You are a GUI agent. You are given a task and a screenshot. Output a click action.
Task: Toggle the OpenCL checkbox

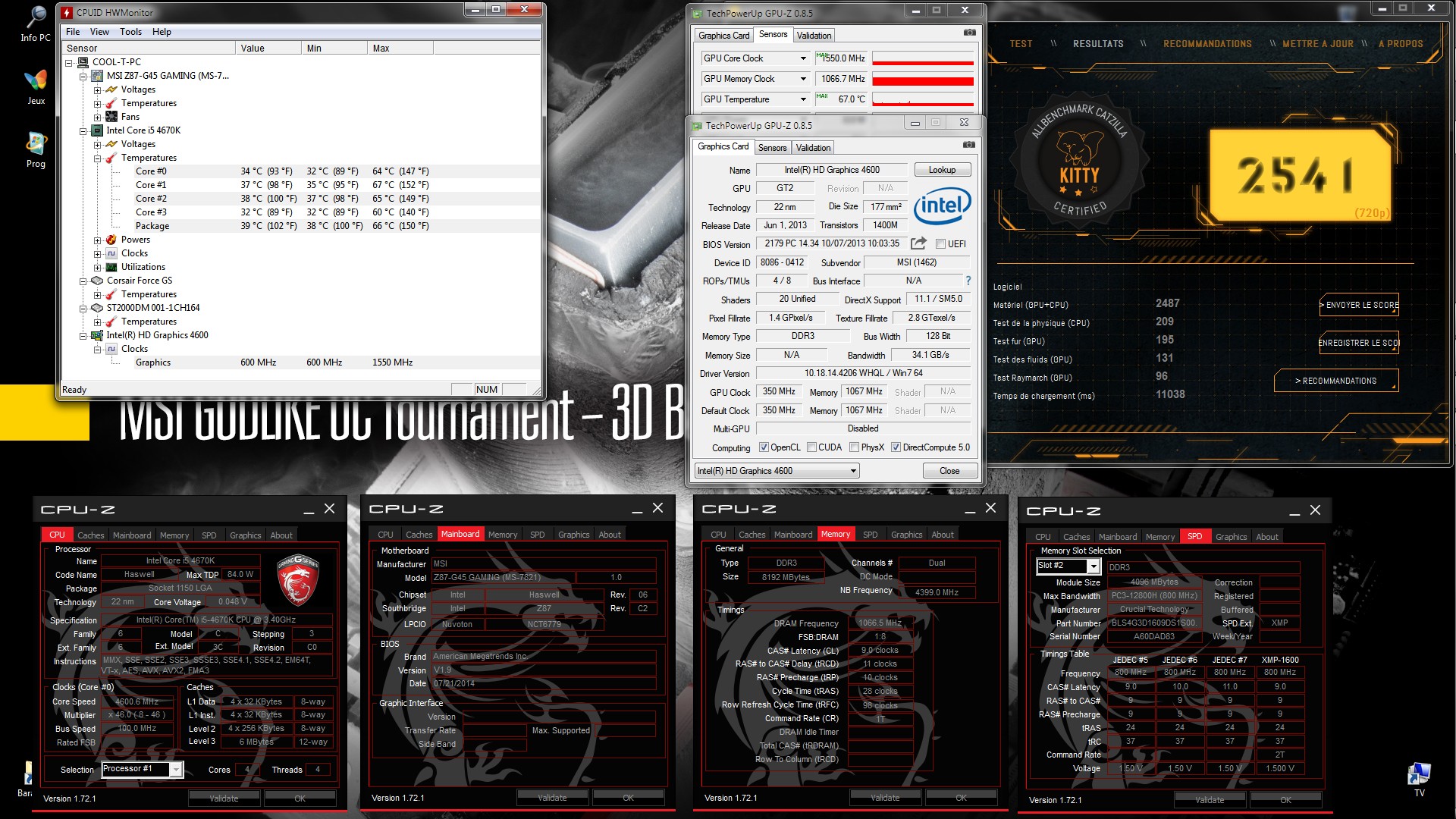(x=764, y=447)
